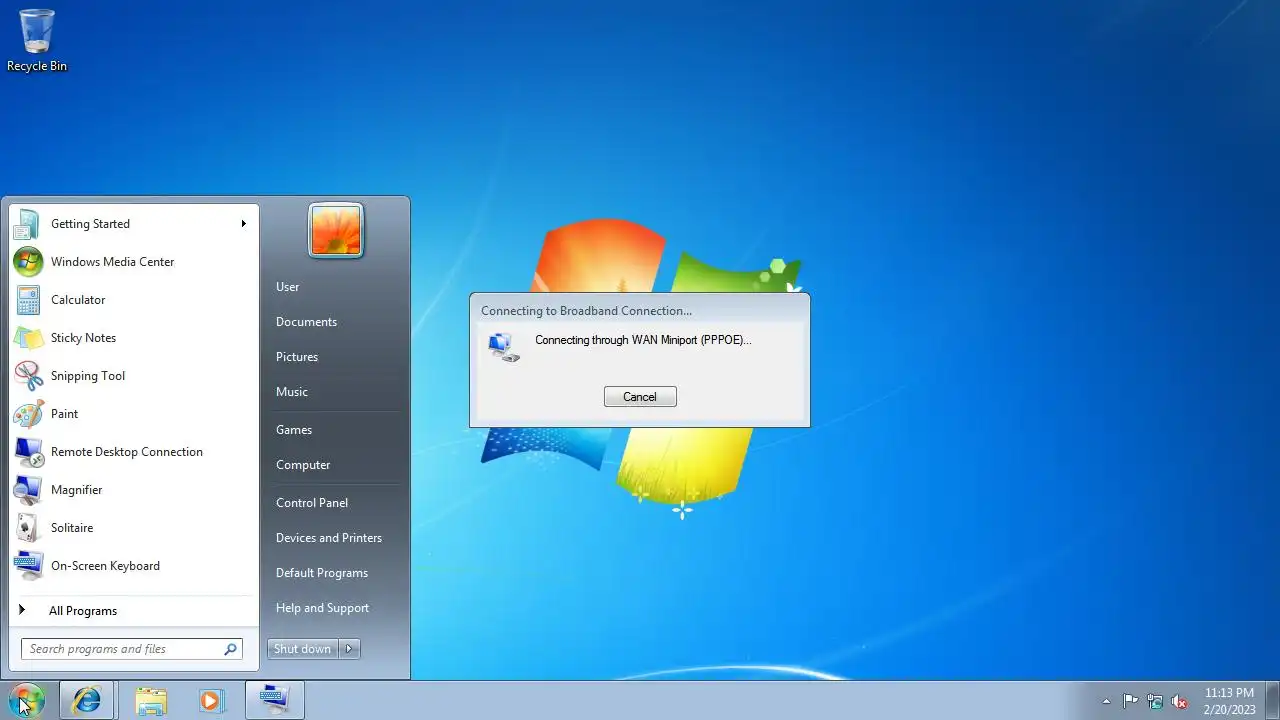
Task: Open the Calculator icon
Action: [28, 300]
